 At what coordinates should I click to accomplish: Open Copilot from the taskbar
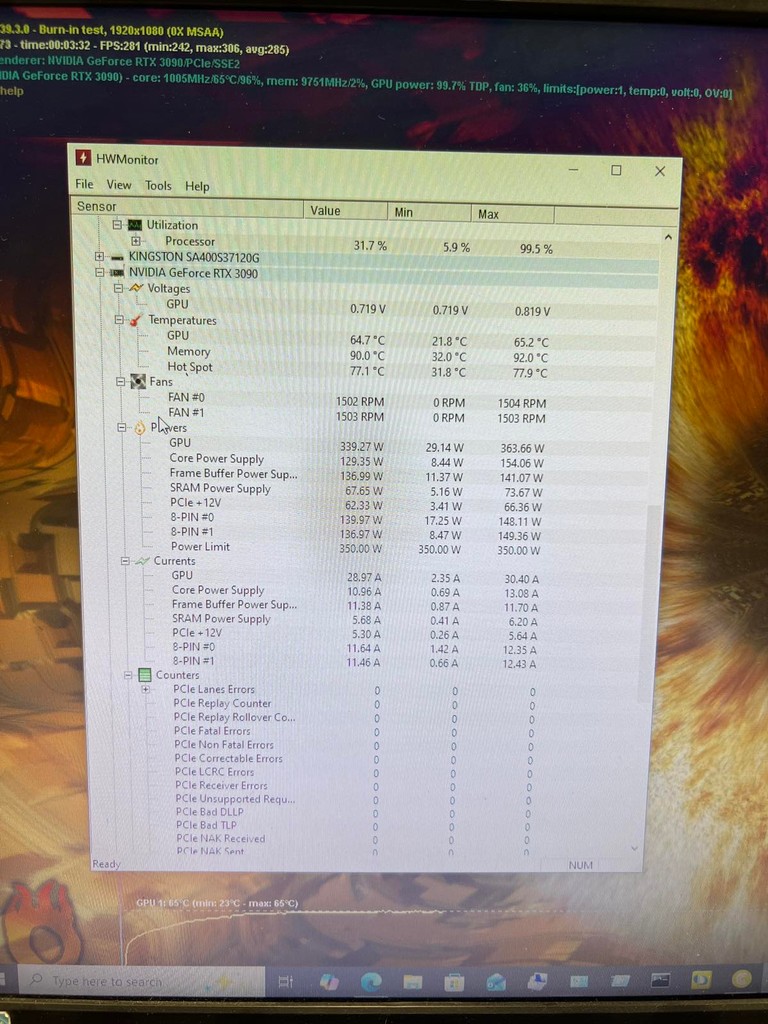328,982
